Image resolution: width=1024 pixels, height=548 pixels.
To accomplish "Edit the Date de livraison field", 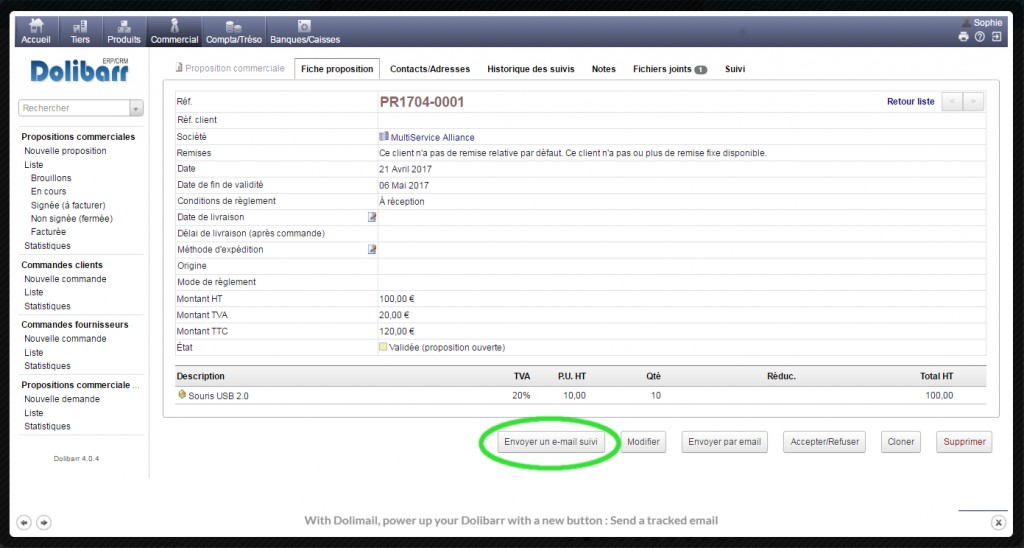I will click(x=372, y=217).
